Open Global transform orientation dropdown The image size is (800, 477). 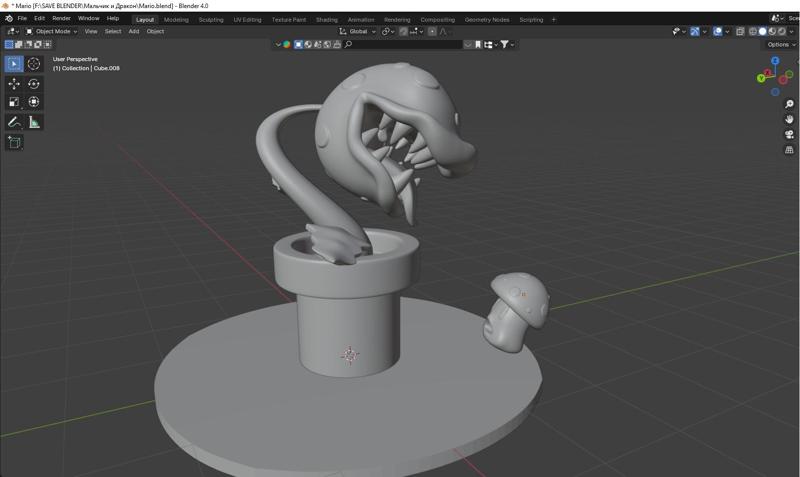pos(358,32)
